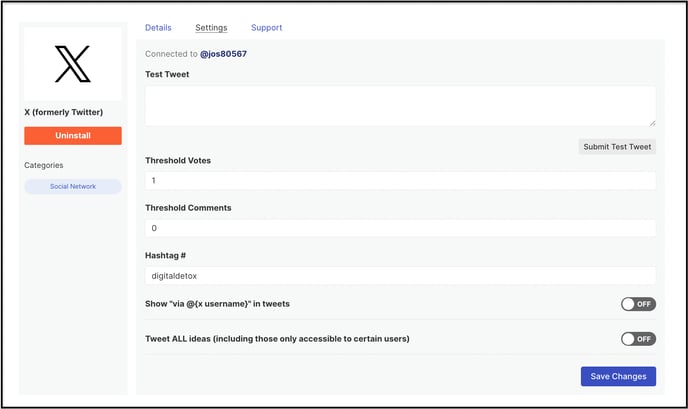Image resolution: width=688 pixels, height=409 pixels.
Task: Click the Threshold Comments label
Action: [x=188, y=208]
